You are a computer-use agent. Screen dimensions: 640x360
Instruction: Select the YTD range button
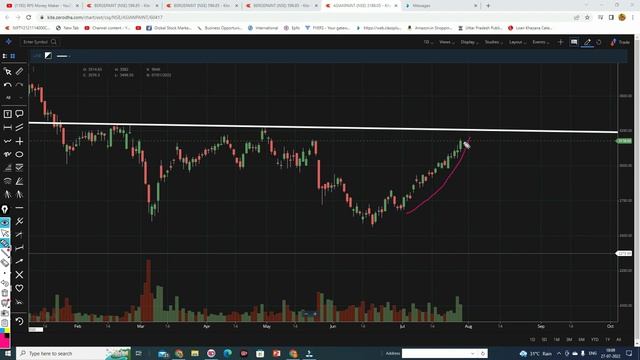click(595, 340)
